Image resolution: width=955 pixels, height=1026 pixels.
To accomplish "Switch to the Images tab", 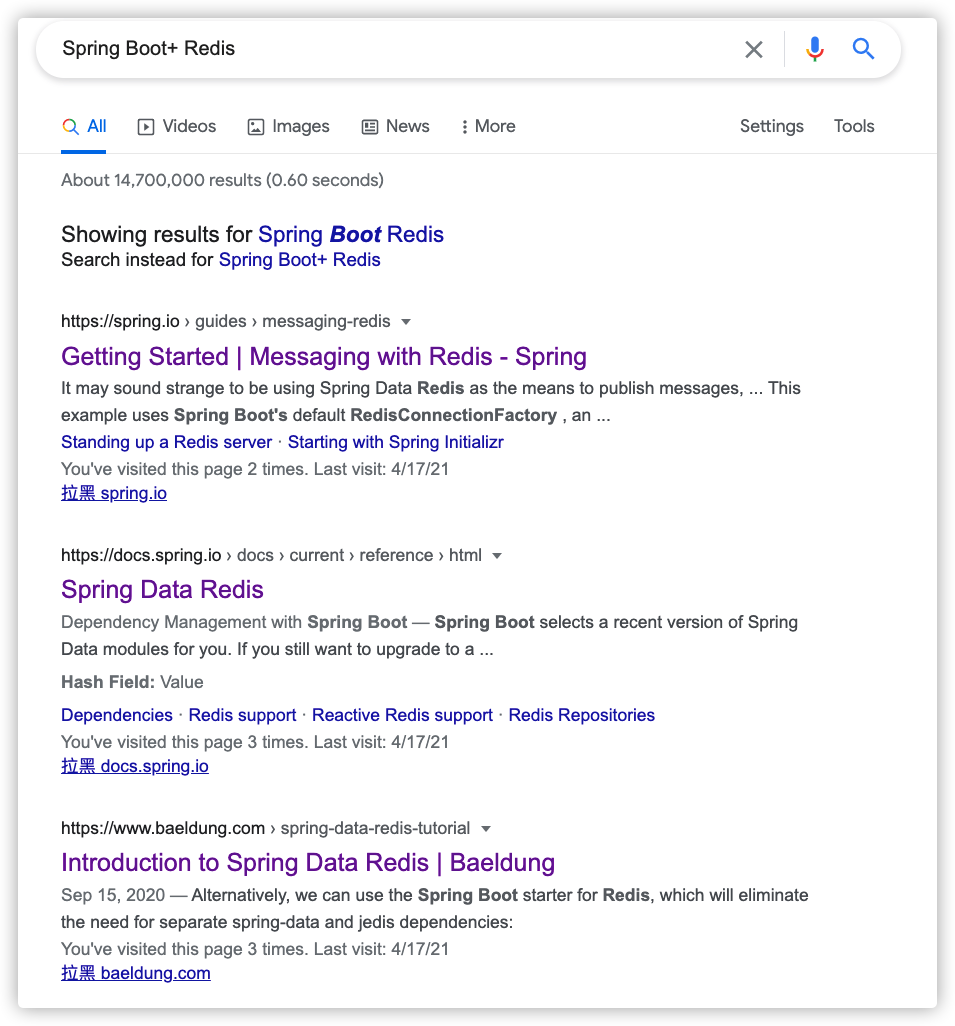I will [x=288, y=126].
